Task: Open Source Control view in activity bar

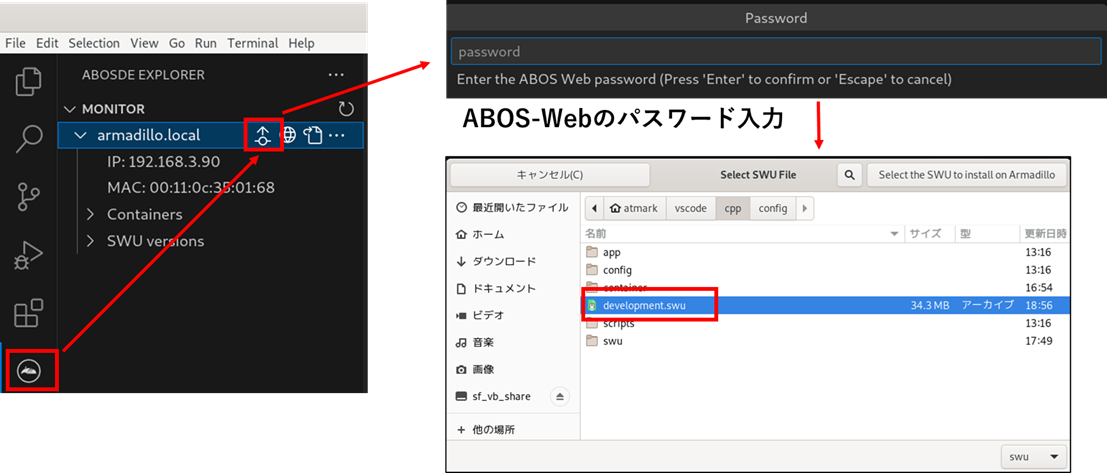Action: coord(29,197)
